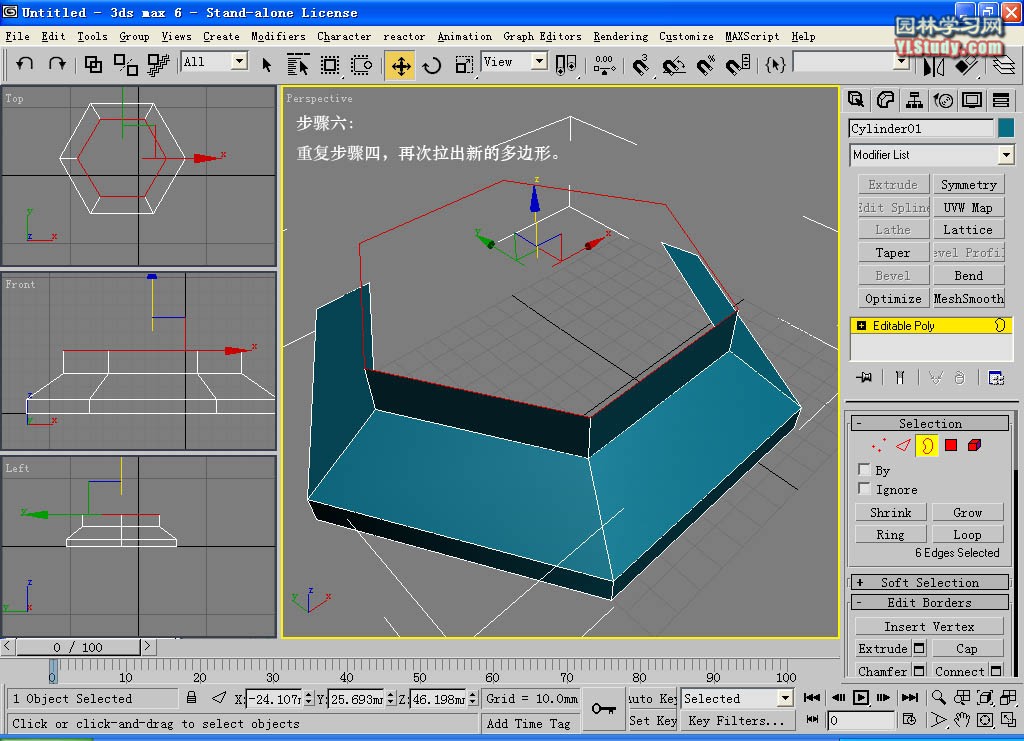Click the MeshSmooth modifier button

968,298
